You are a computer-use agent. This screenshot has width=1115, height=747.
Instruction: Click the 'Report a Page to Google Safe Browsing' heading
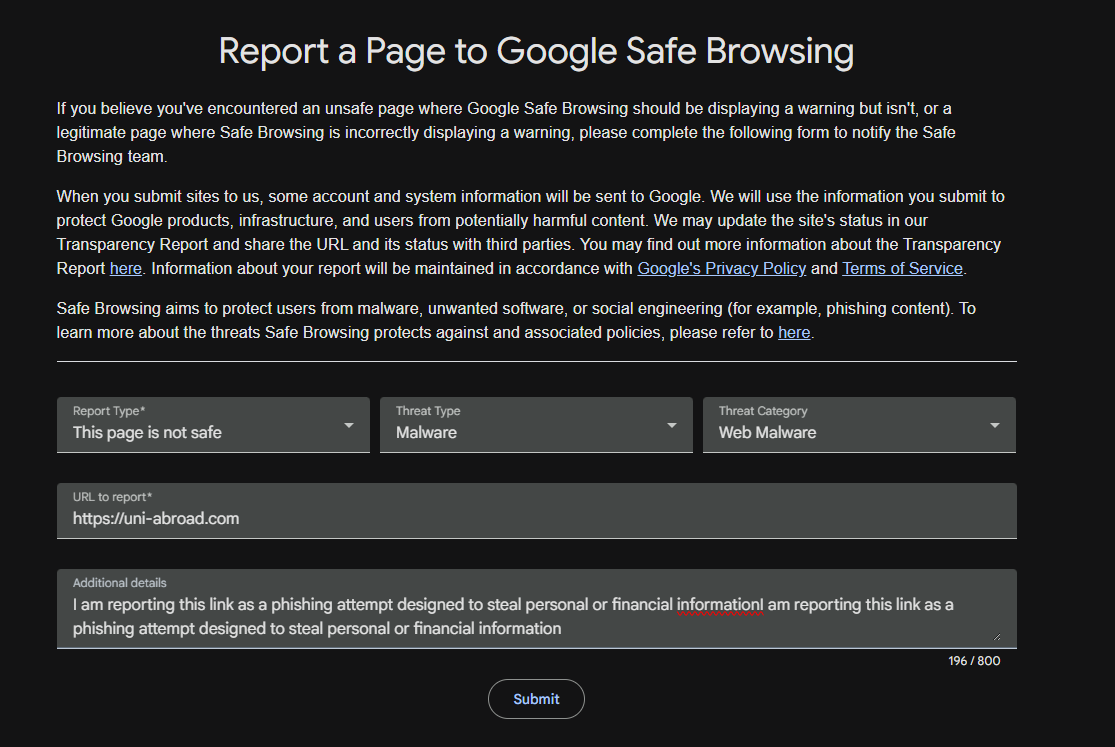[536, 51]
